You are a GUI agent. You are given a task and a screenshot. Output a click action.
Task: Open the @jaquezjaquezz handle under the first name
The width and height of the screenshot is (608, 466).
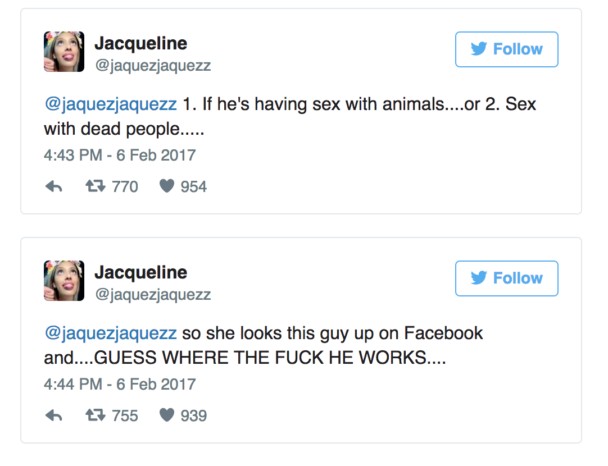pos(152,66)
